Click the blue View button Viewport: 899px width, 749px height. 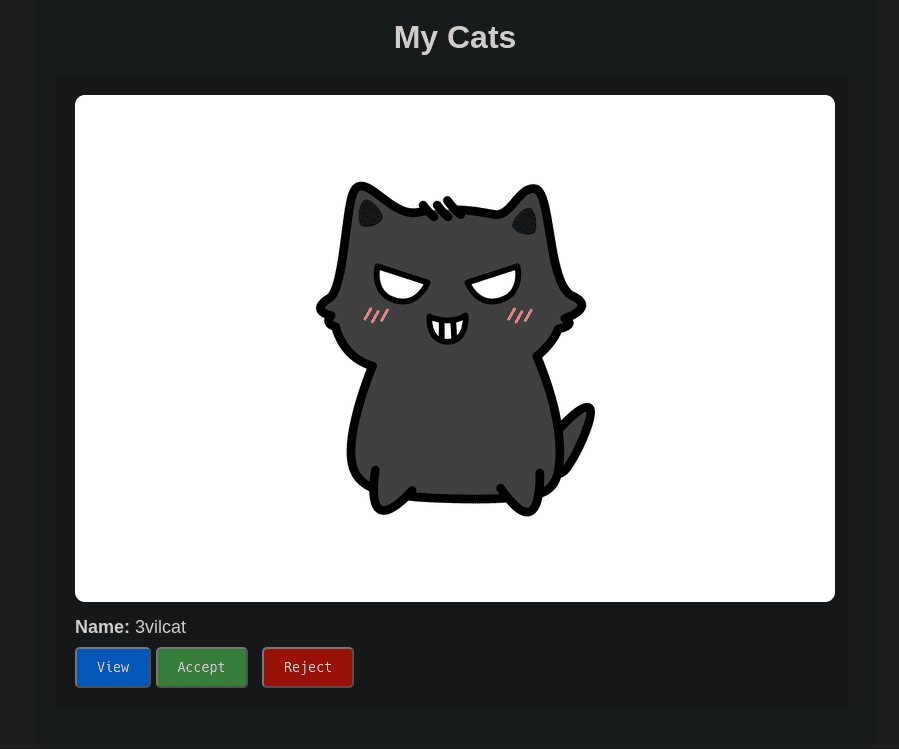click(113, 667)
